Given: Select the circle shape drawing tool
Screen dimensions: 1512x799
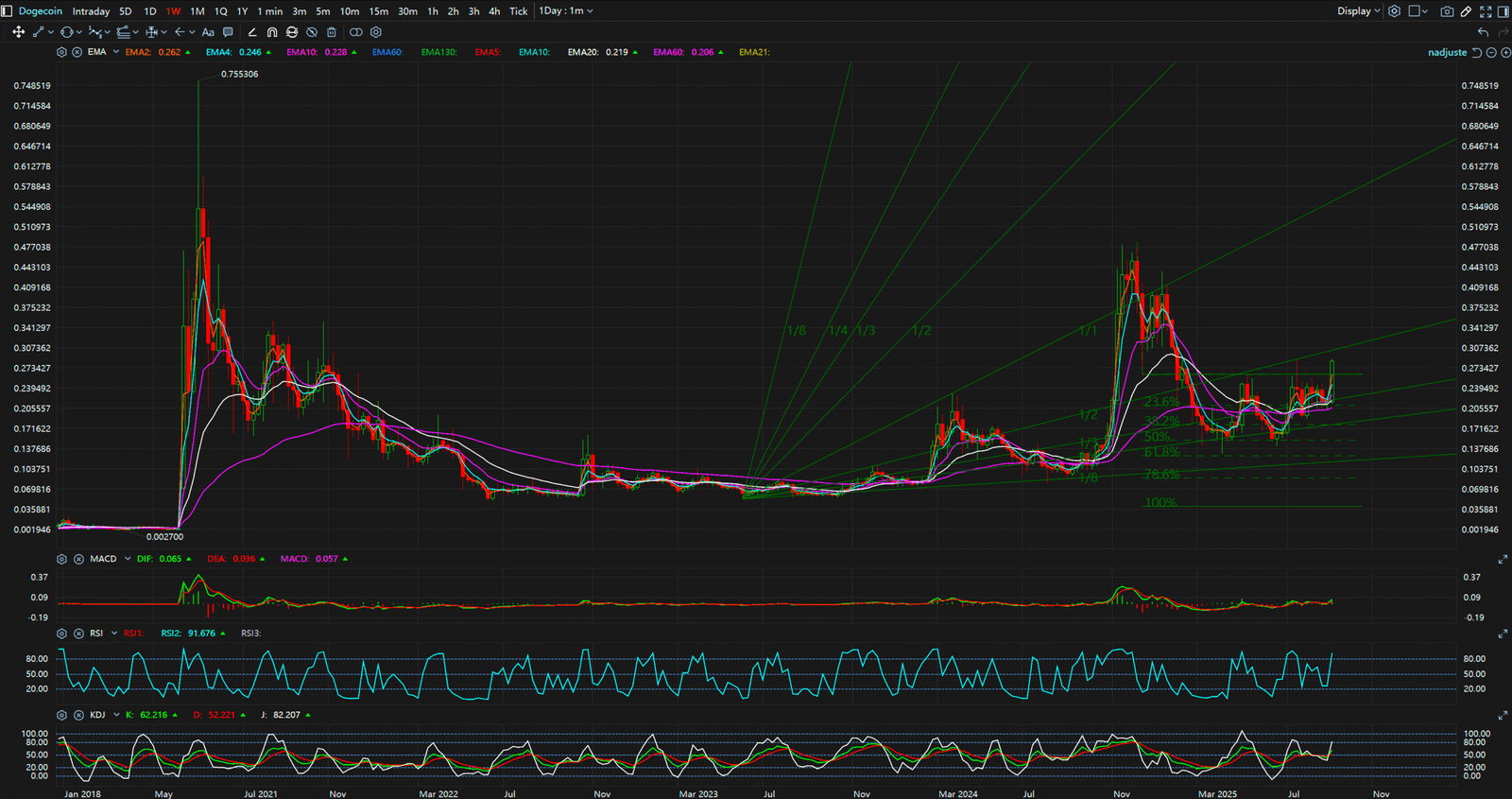Looking at the screenshot, I should tap(66, 32).
